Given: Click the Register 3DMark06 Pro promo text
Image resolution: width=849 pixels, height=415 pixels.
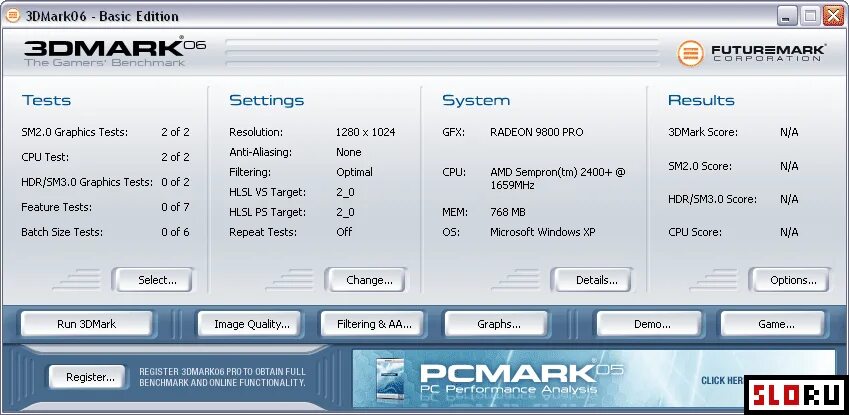Looking at the screenshot, I should pos(223,377).
